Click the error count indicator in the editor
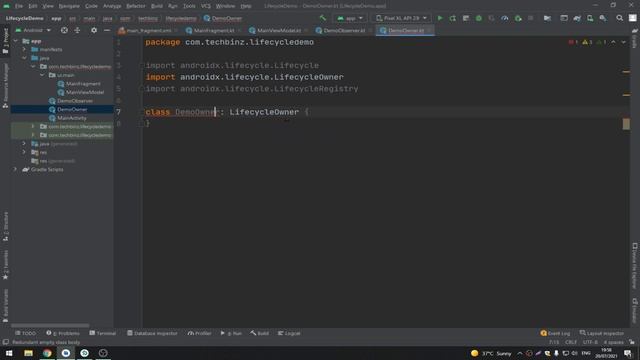This screenshot has width=640, height=360. click(573, 42)
